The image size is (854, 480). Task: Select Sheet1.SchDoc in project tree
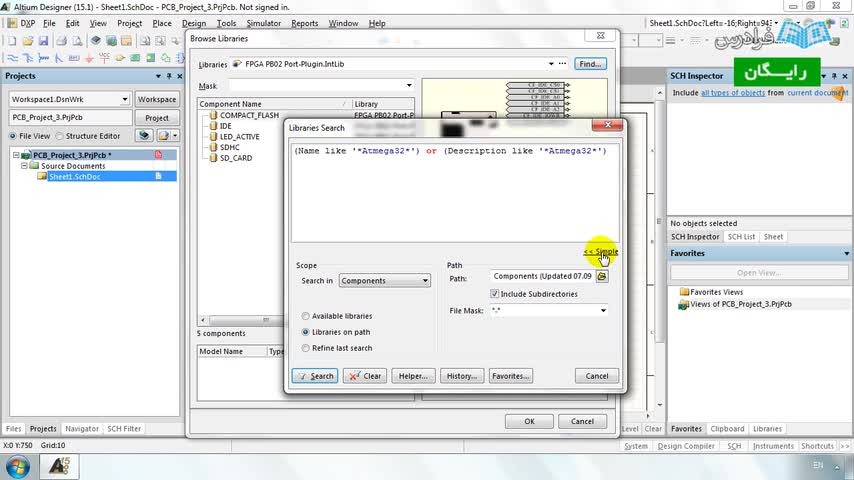75,177
